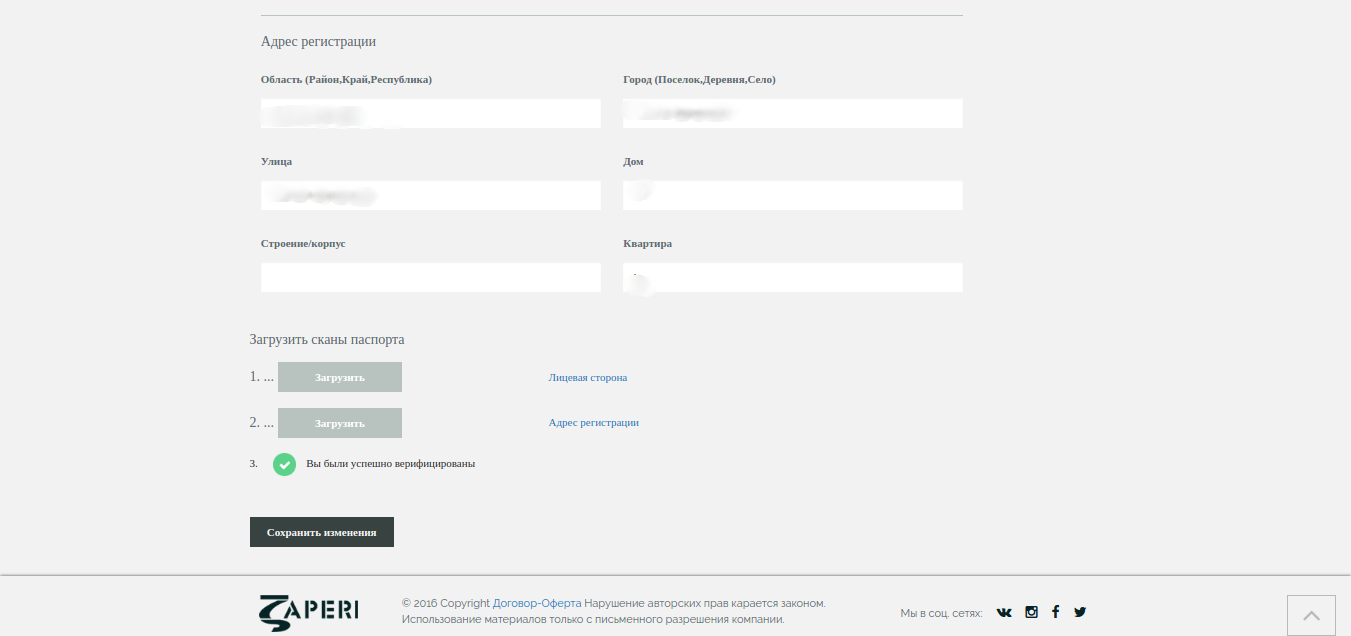1351x636 pixels.
Task: Upload scan using second Загрузить button
Action: 340,423
